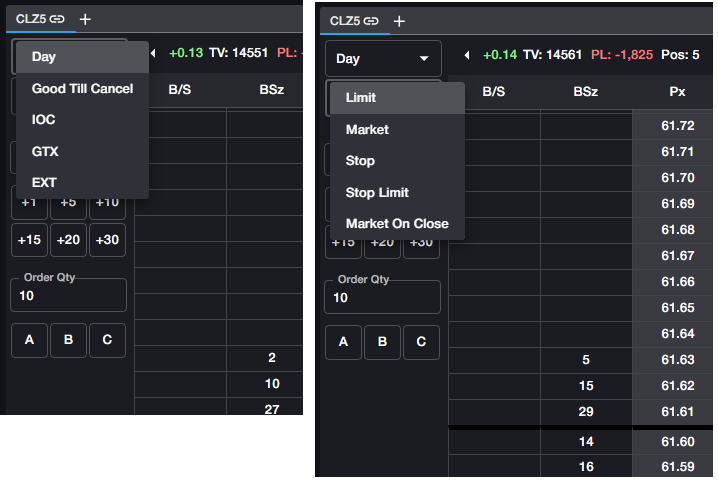Click the link icon on the right CLZ5 tab
This screenshot has height=487, width=718.
click(372, 21)
